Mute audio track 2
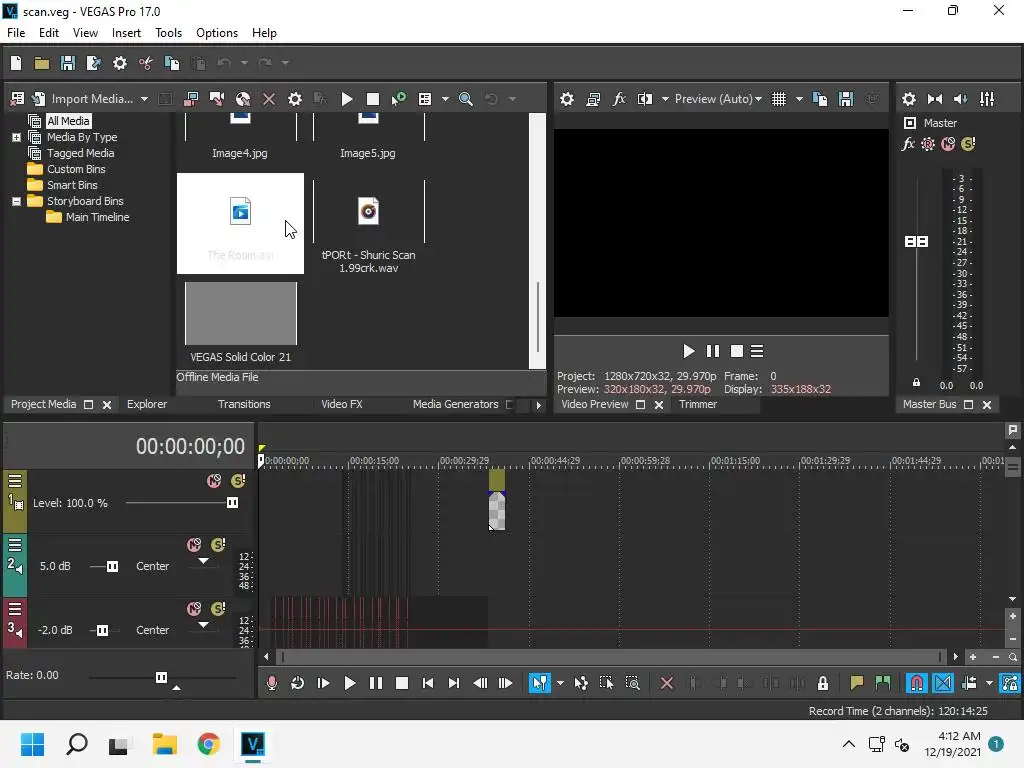This screenshot has height=768, width=1024. (x=194, y=545)
